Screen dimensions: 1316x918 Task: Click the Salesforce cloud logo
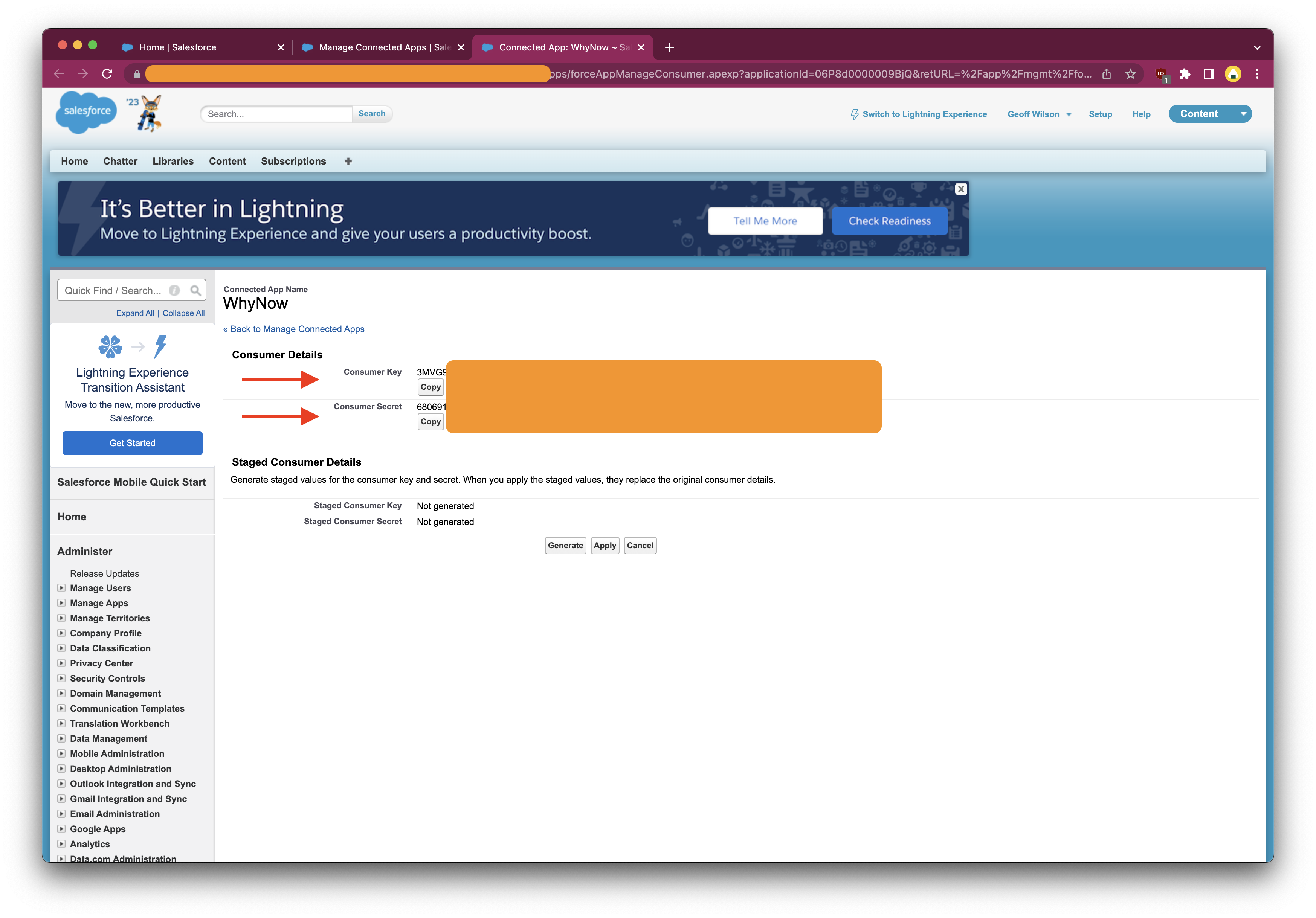pos(87,112)
